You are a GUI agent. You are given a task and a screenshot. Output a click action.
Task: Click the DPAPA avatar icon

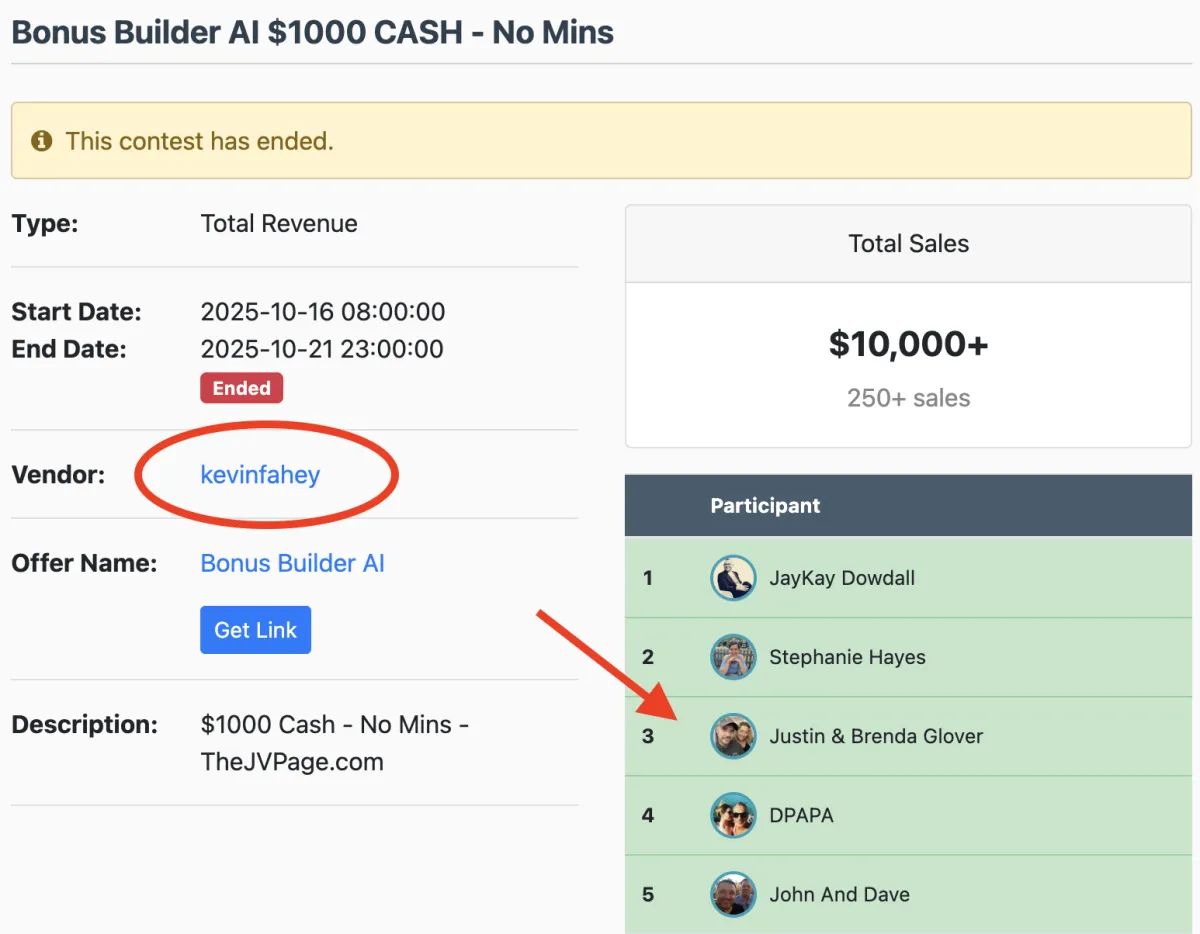(x=733, y=815)
